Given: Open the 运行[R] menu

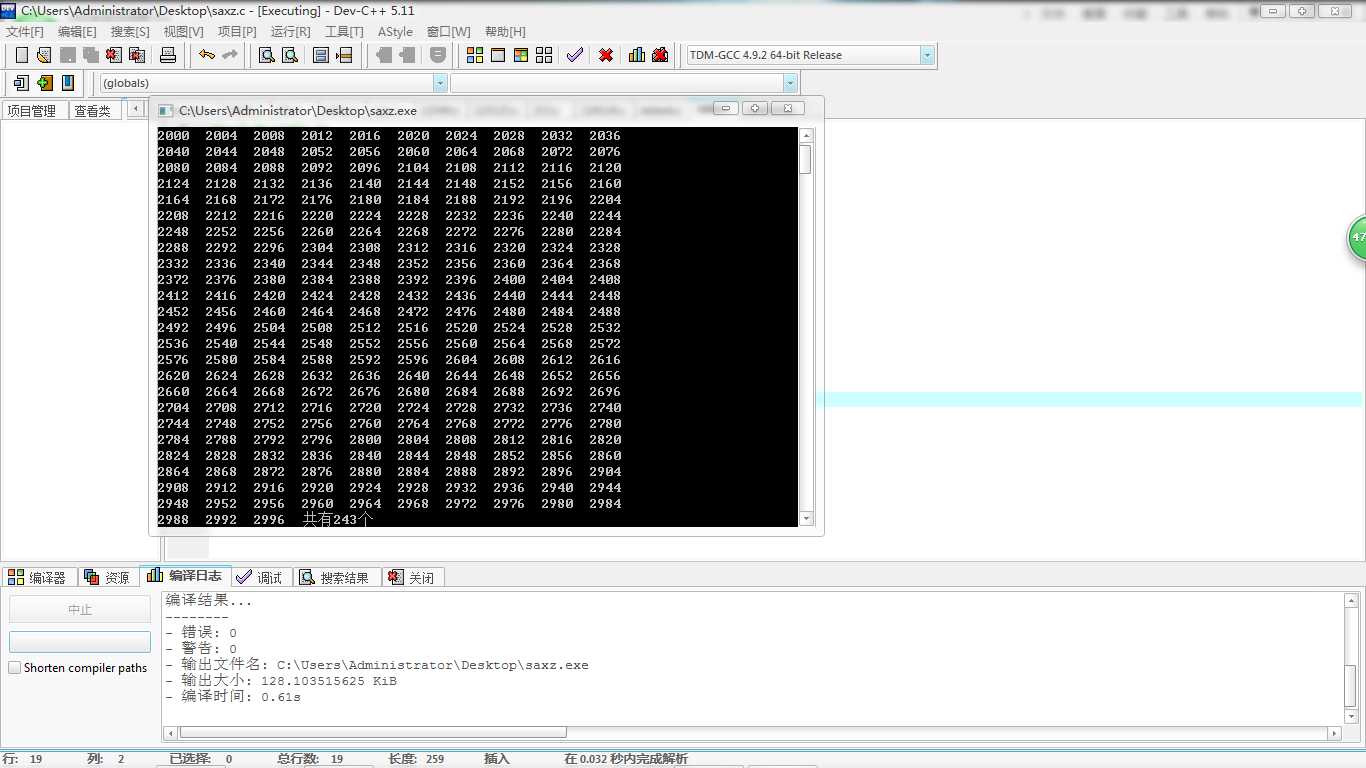Looking at the screenshot, I should click(x=290, y=31).
